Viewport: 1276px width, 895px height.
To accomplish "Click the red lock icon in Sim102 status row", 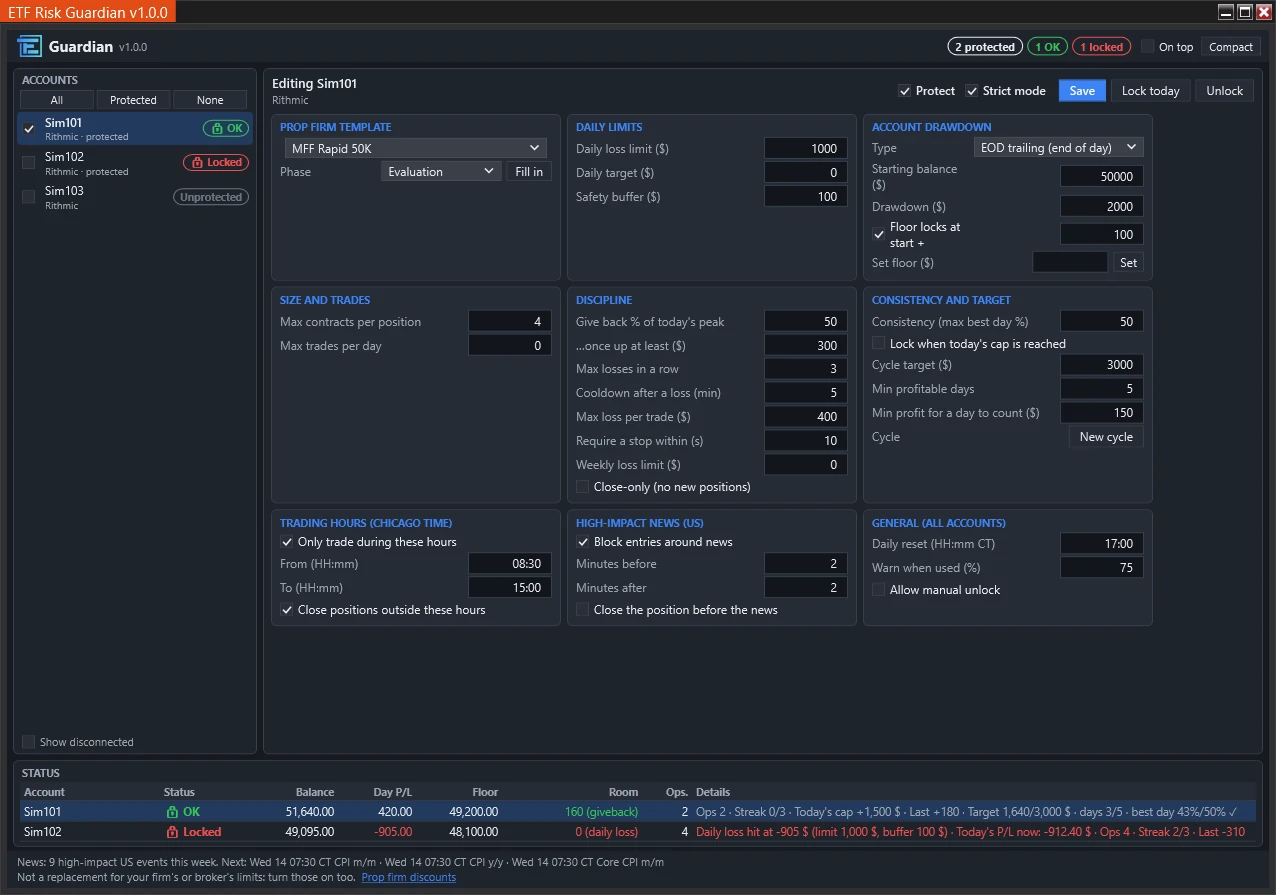I will point(172,832).
